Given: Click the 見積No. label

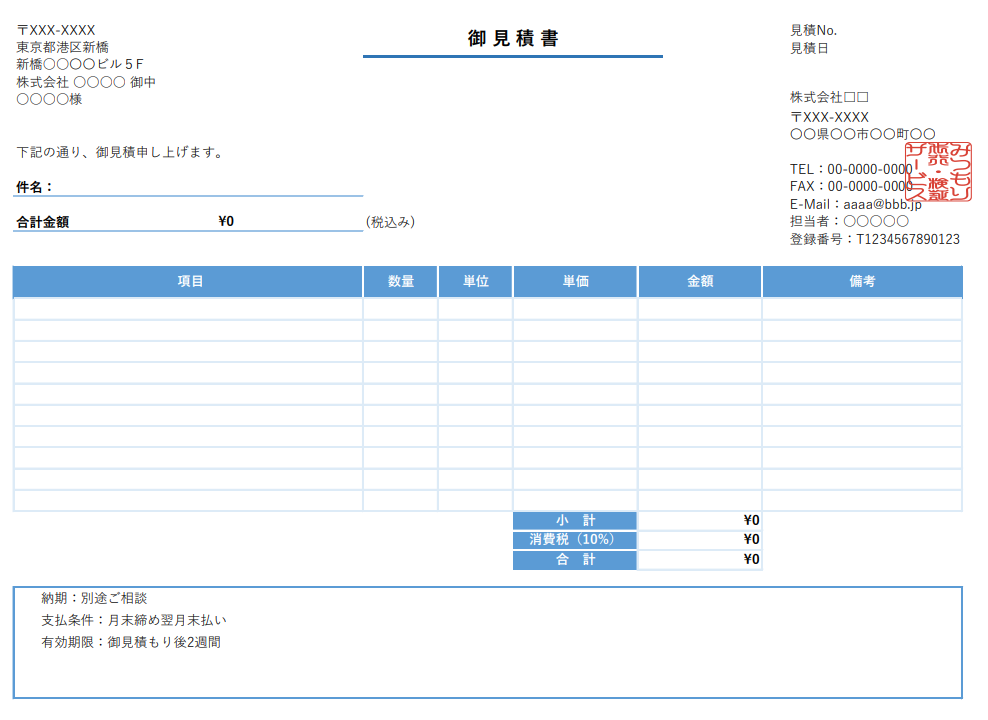Looking at the screenshot, I should tap(813, 30).
